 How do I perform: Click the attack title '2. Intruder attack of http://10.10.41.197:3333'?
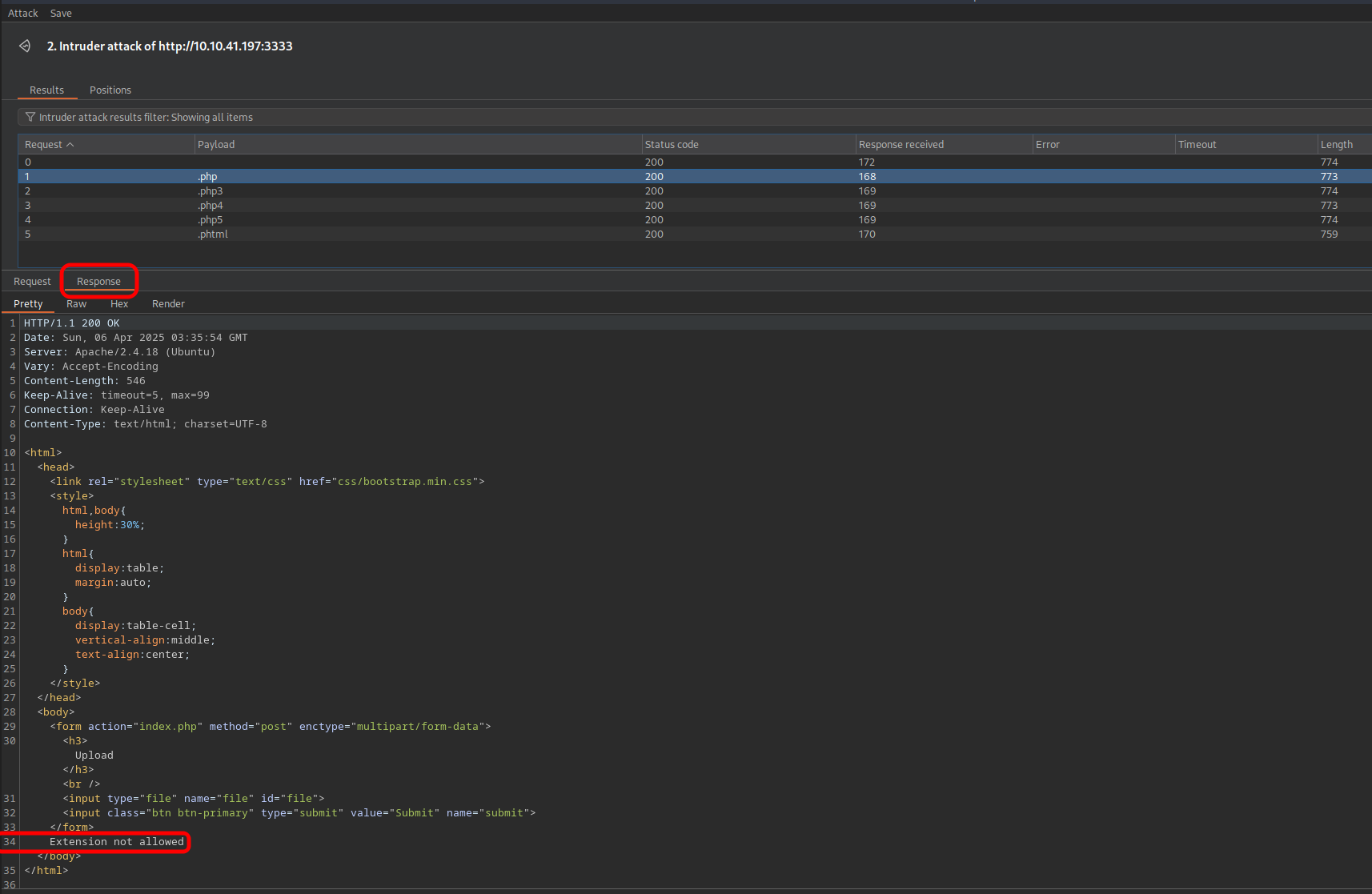170,46
